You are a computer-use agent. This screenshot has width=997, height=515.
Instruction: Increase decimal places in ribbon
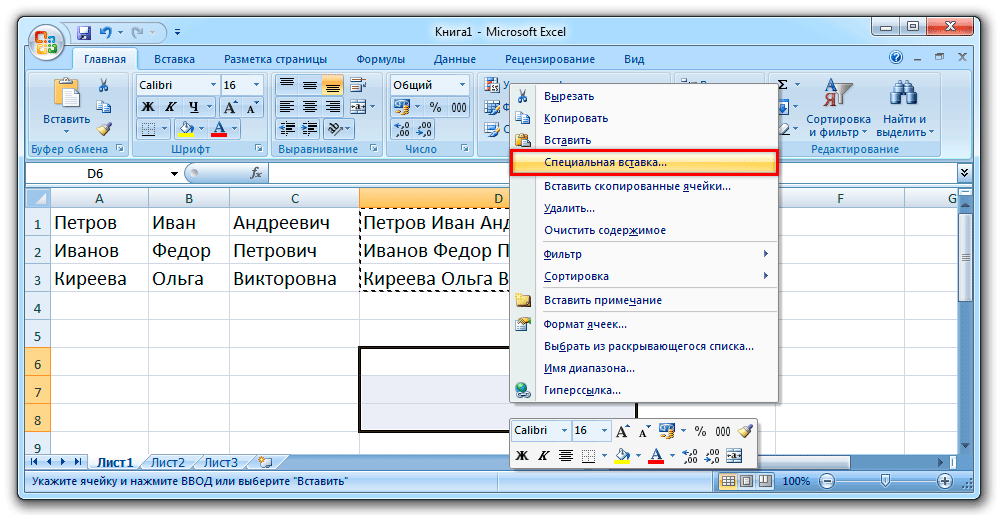coord(402,130)
